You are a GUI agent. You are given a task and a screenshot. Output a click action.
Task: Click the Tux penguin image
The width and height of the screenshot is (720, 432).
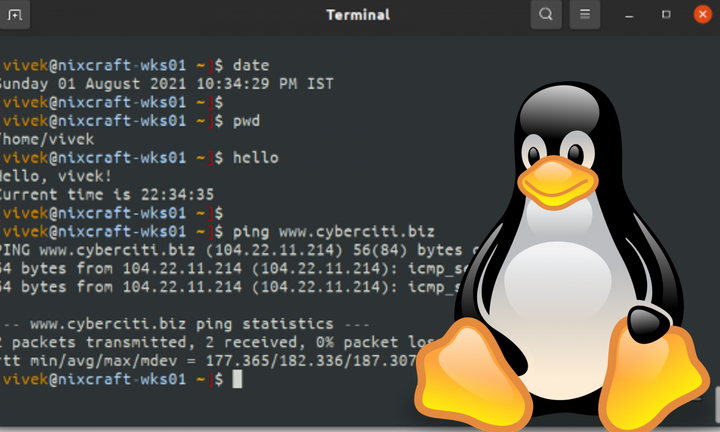pyautogui.click(x=562, y=255)
